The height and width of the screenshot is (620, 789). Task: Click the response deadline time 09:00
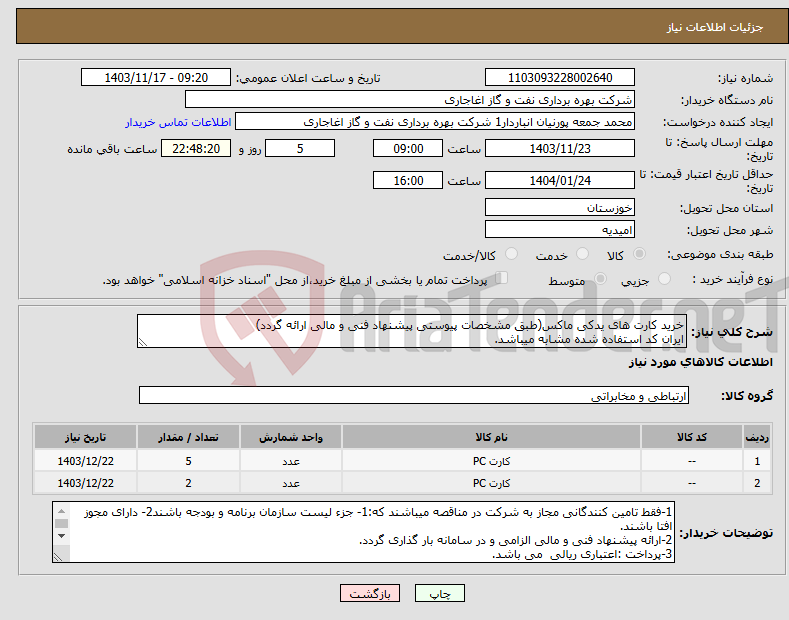point(408,148)
